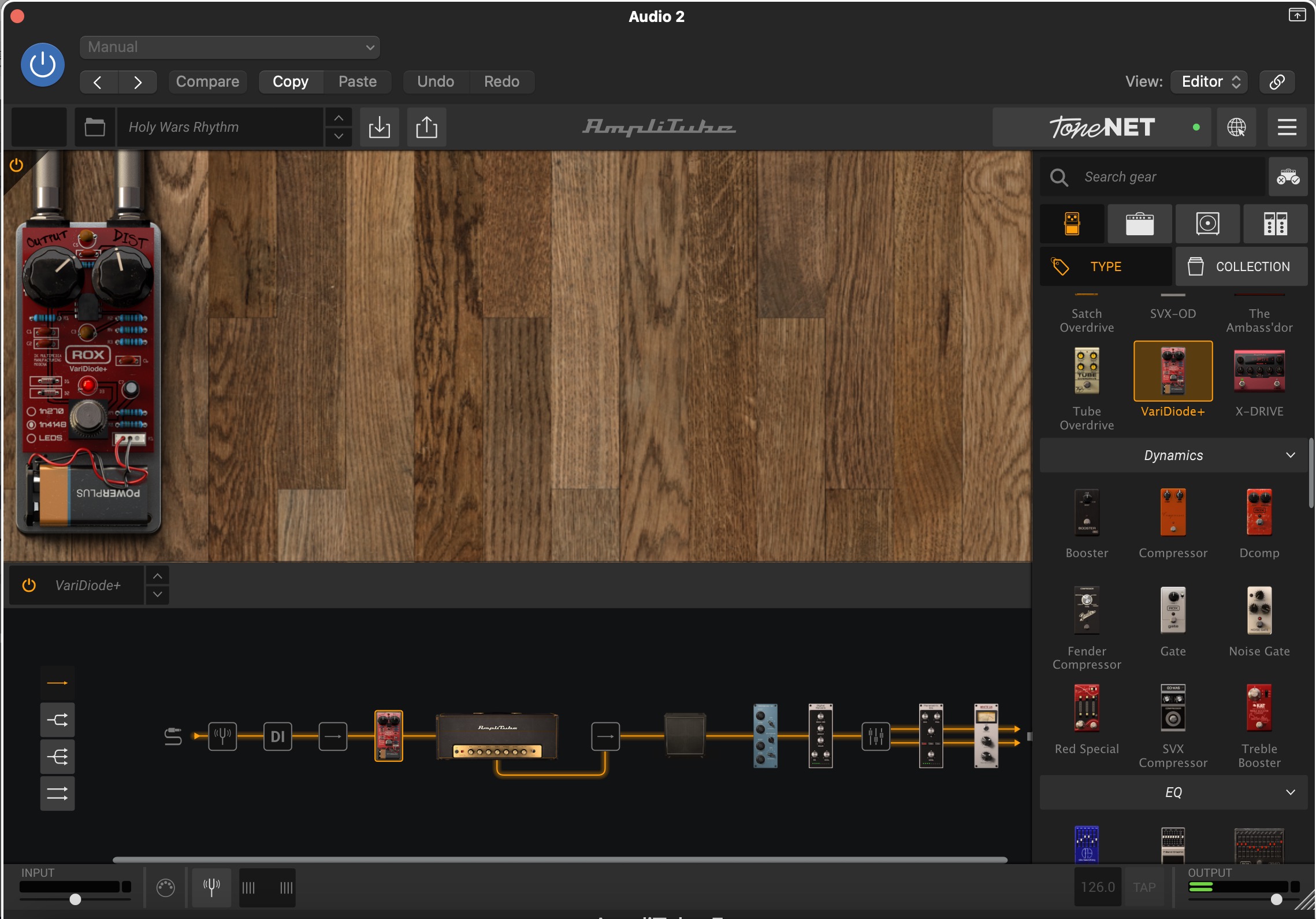Click the Undo button

436,82
